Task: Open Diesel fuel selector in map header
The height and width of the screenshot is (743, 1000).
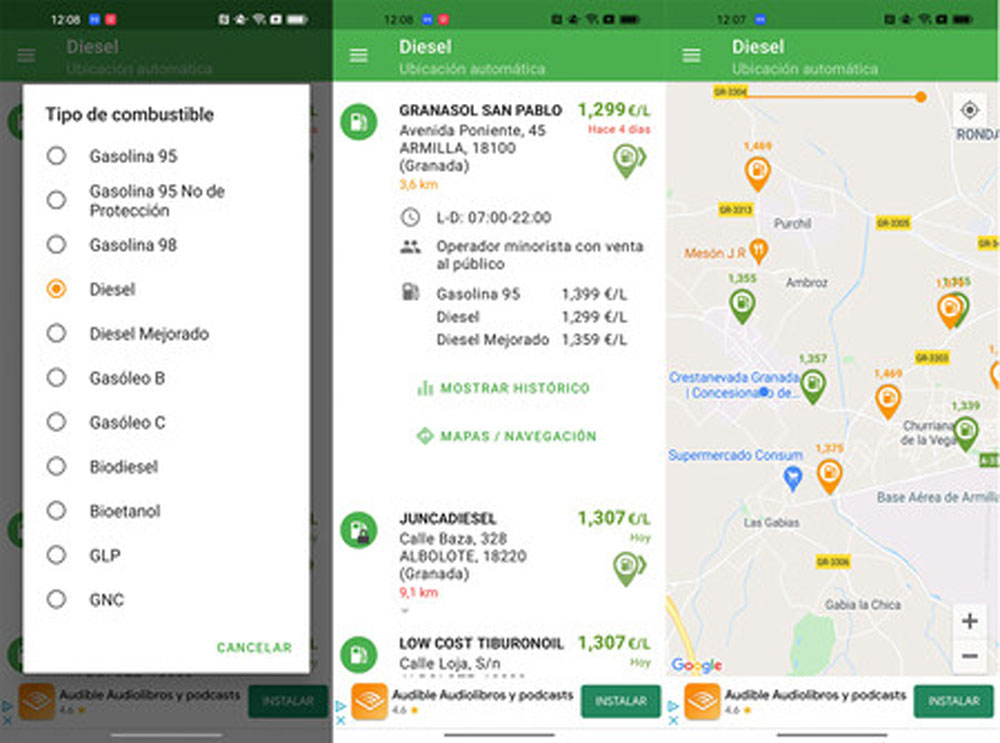Action: (x=758, y=47)
